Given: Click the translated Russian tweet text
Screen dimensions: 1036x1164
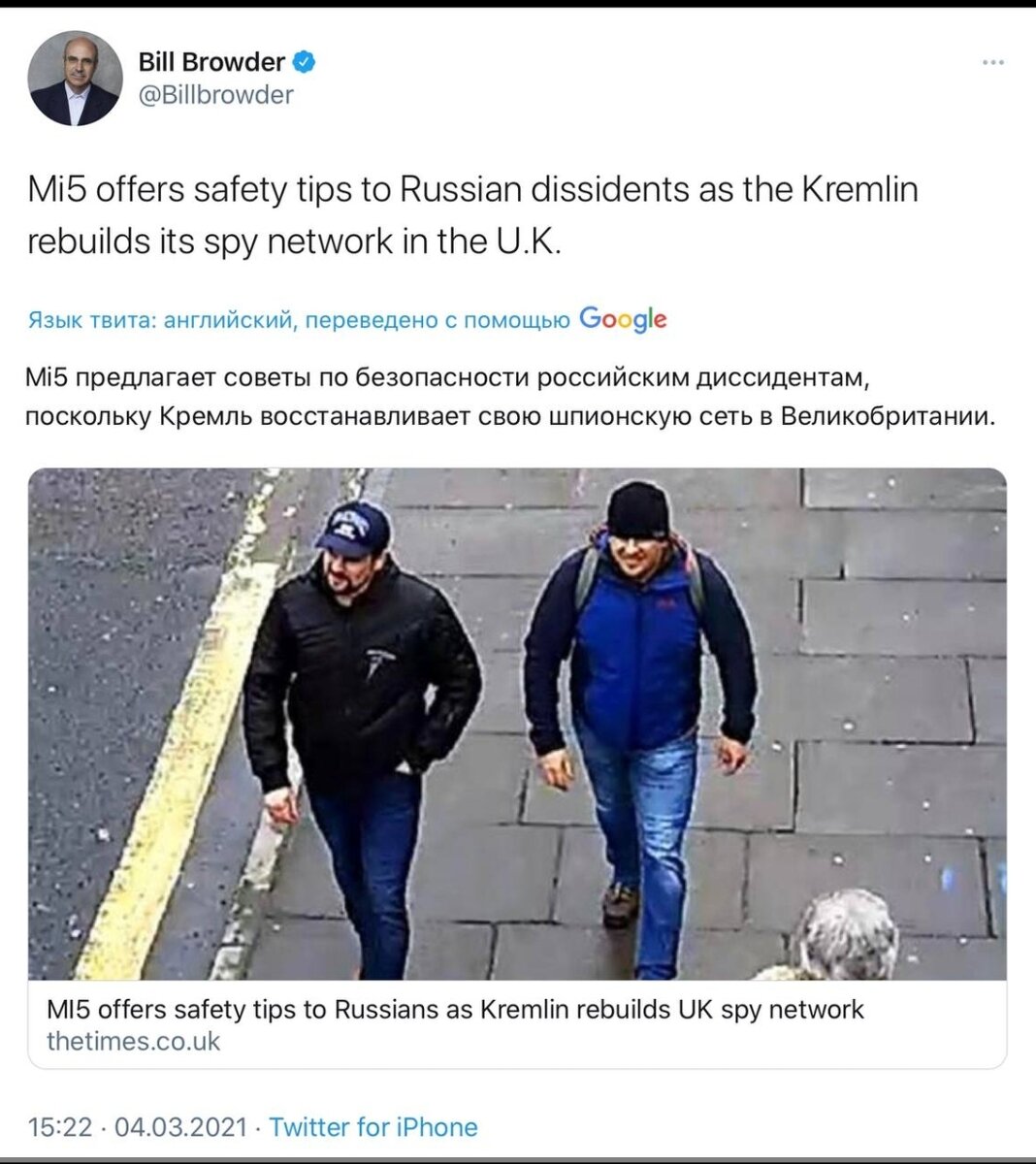Looking at the screenshot, I should [x=511, y=397].
